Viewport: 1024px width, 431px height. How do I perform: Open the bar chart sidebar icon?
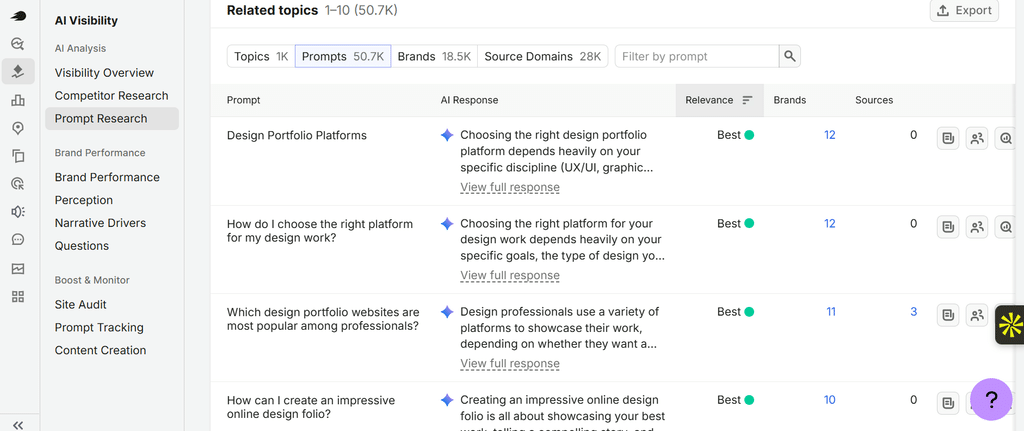(18, 100)
